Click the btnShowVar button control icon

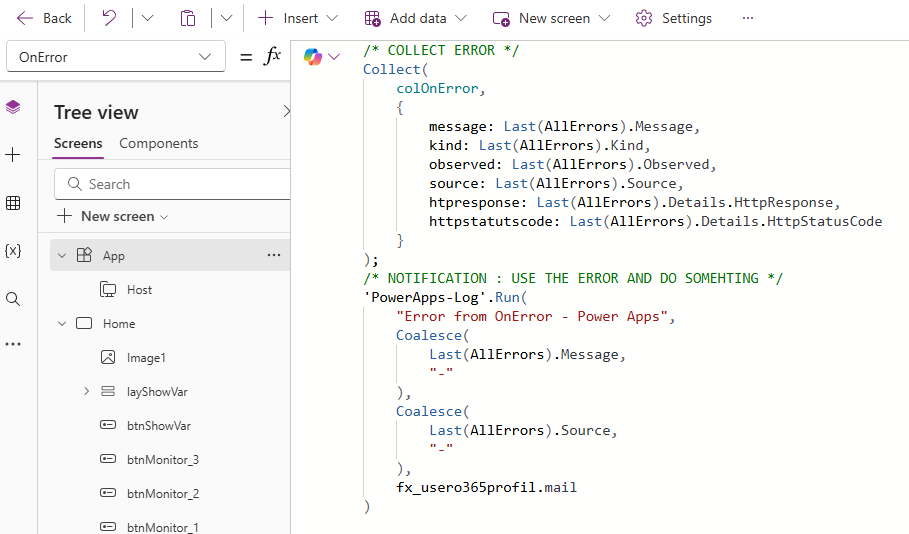point(108,425)
